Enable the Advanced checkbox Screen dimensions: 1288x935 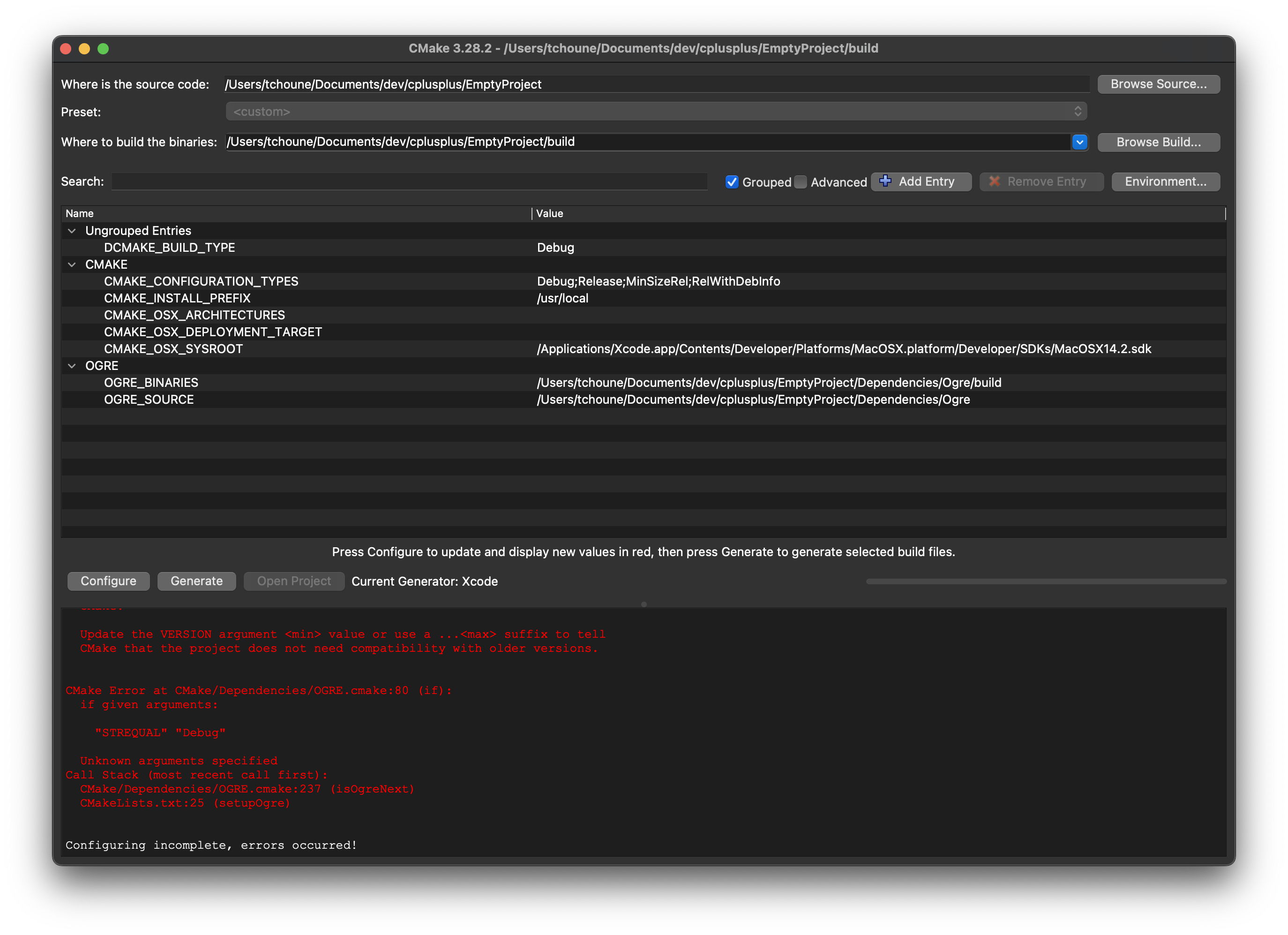801,182
